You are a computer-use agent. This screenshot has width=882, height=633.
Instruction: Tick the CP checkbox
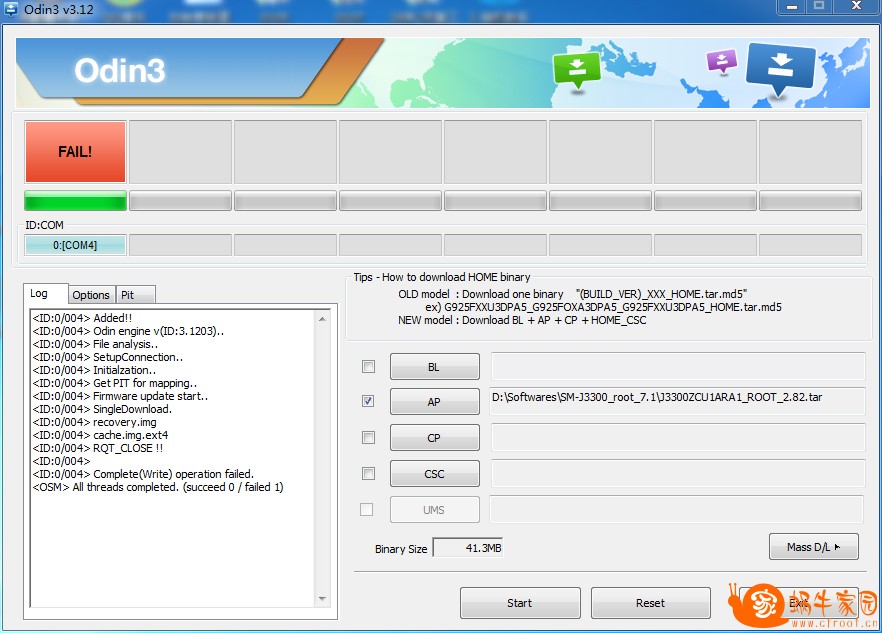tap(368, 437)
